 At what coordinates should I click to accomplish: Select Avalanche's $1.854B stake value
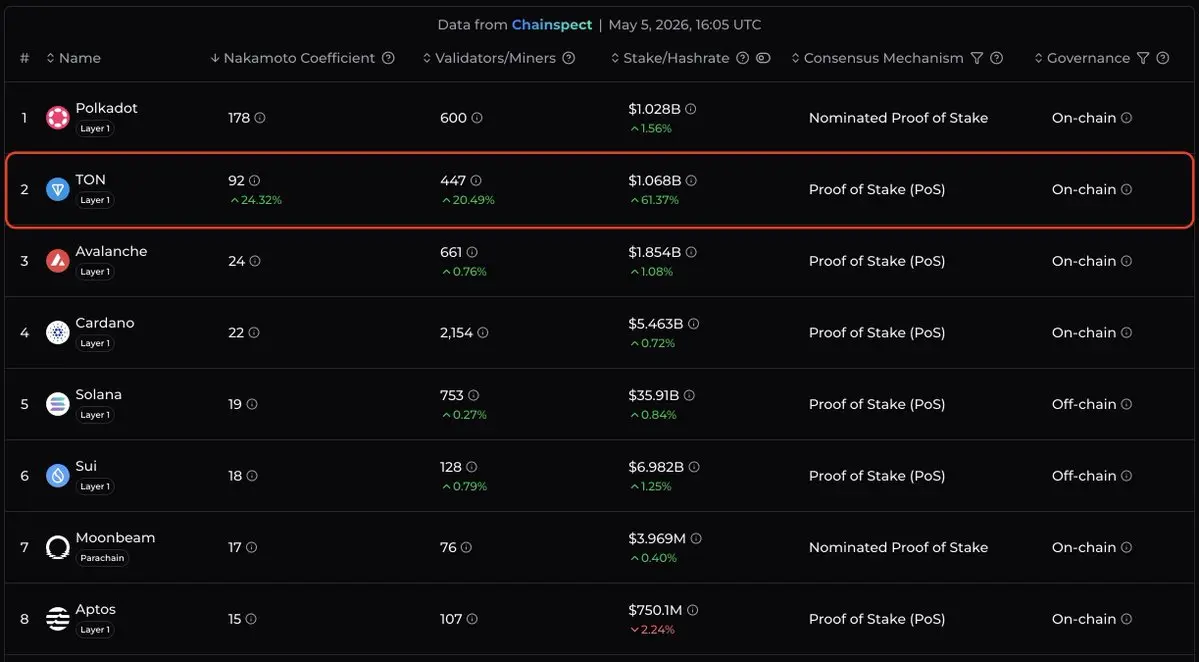[x=655, y=251]
